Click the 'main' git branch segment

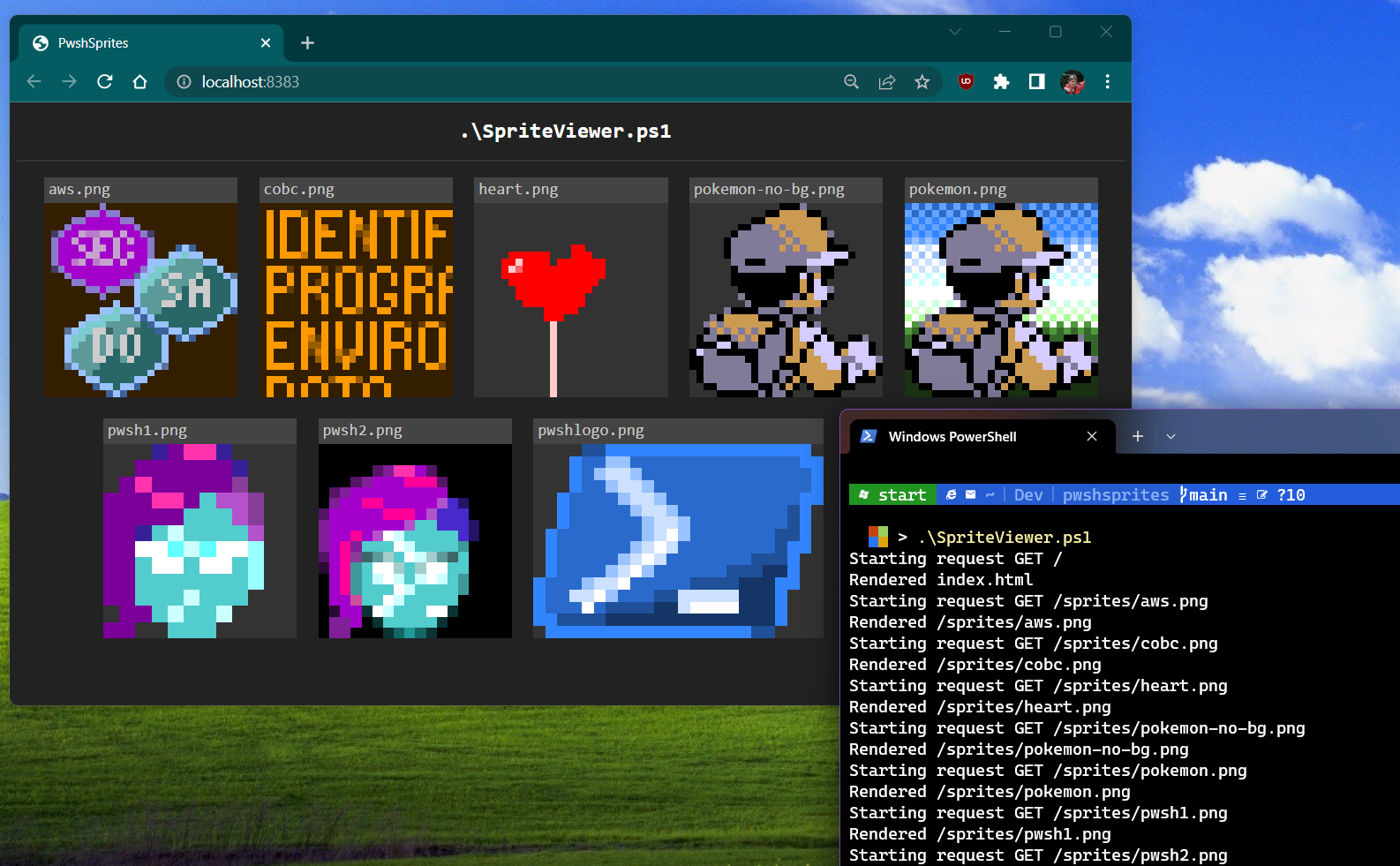click(1204, 495)
